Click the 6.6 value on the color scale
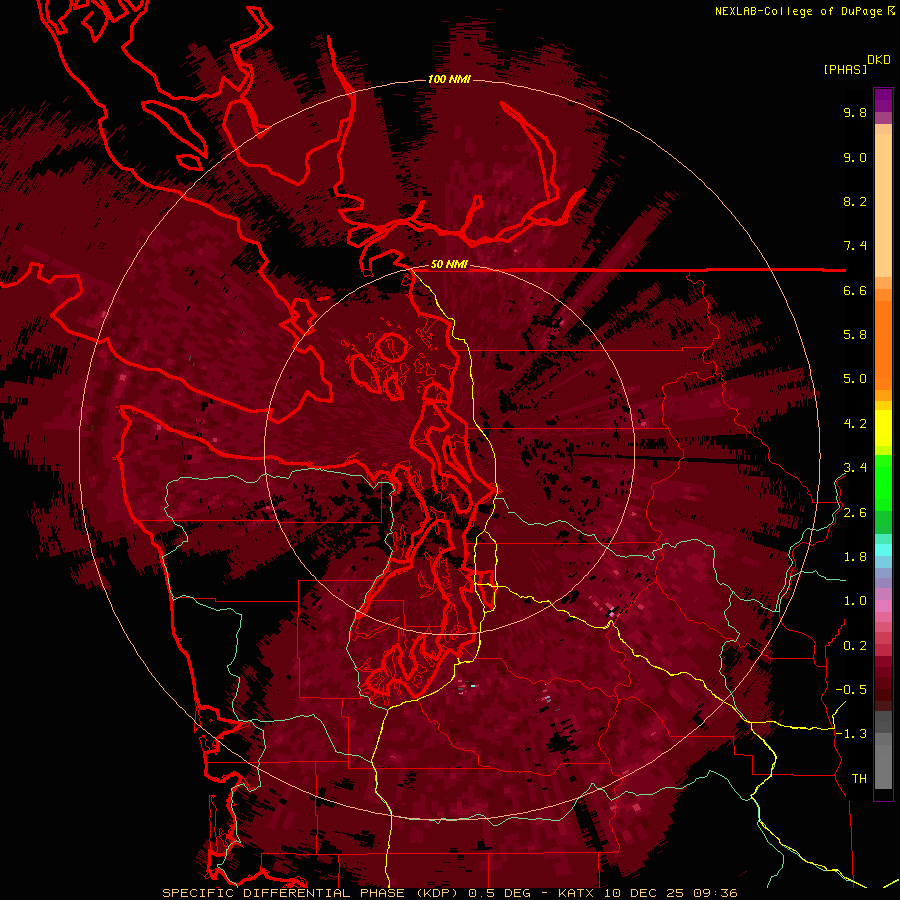This screenshot has width=900, height=900. click(855, 290)
